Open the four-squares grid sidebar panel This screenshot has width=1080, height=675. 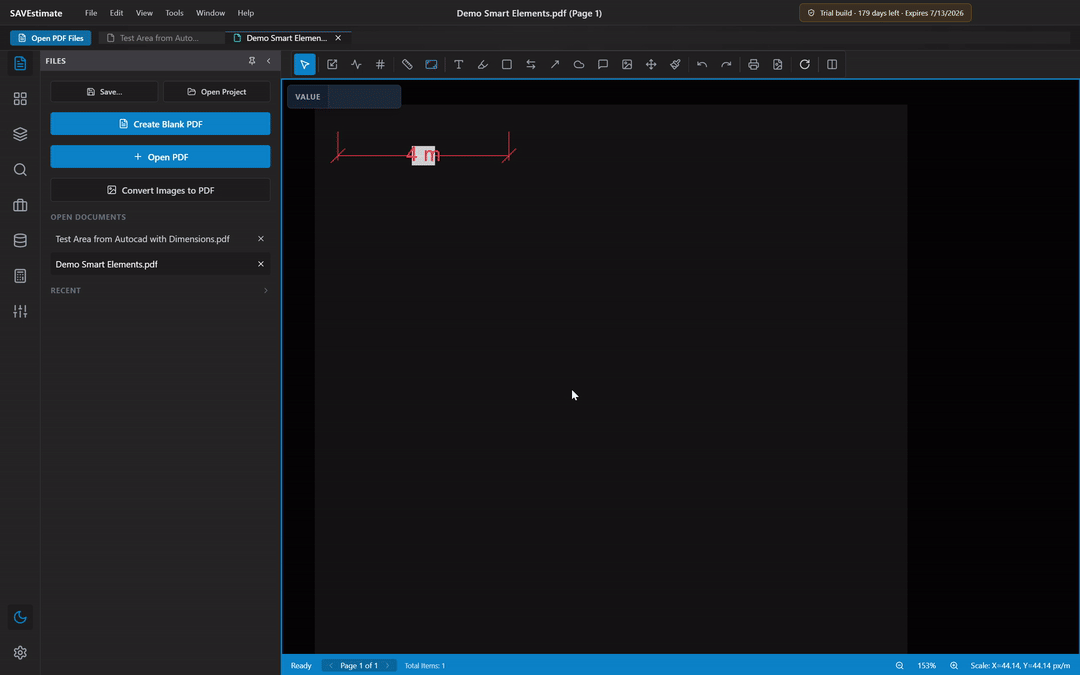20,98
